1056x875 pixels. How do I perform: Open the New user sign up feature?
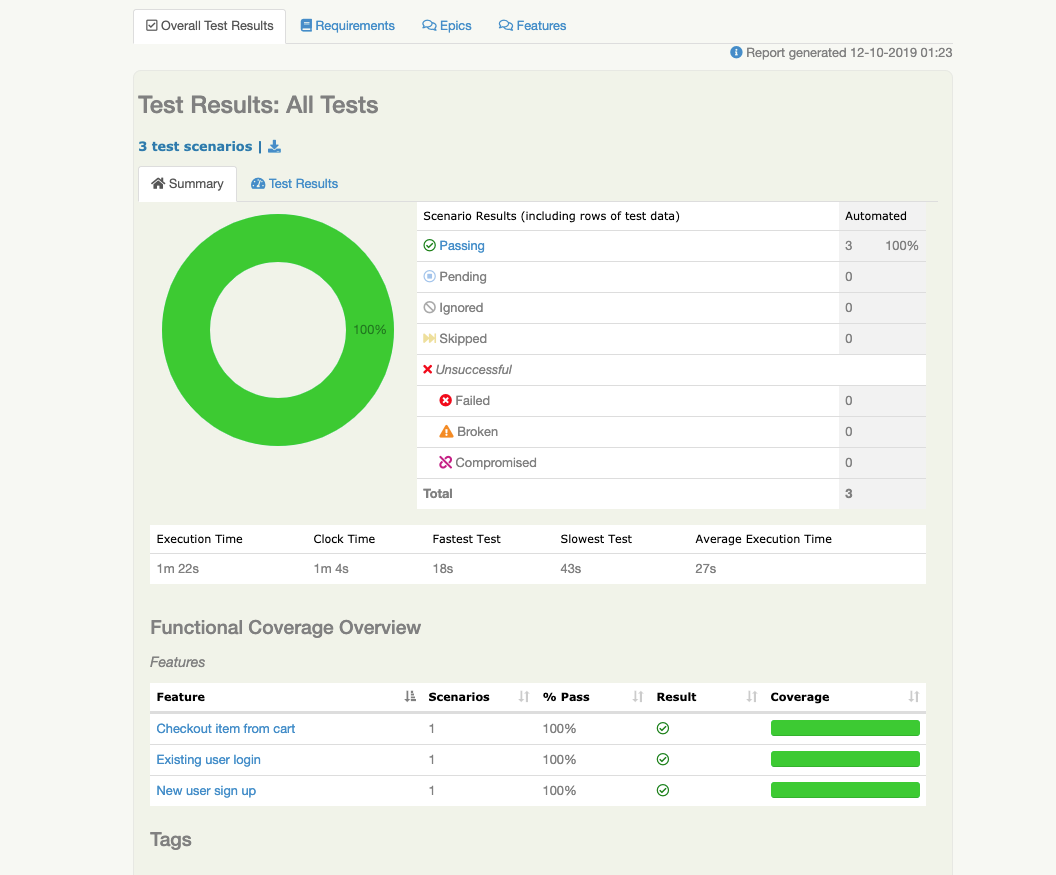click(x=206, y=791)
